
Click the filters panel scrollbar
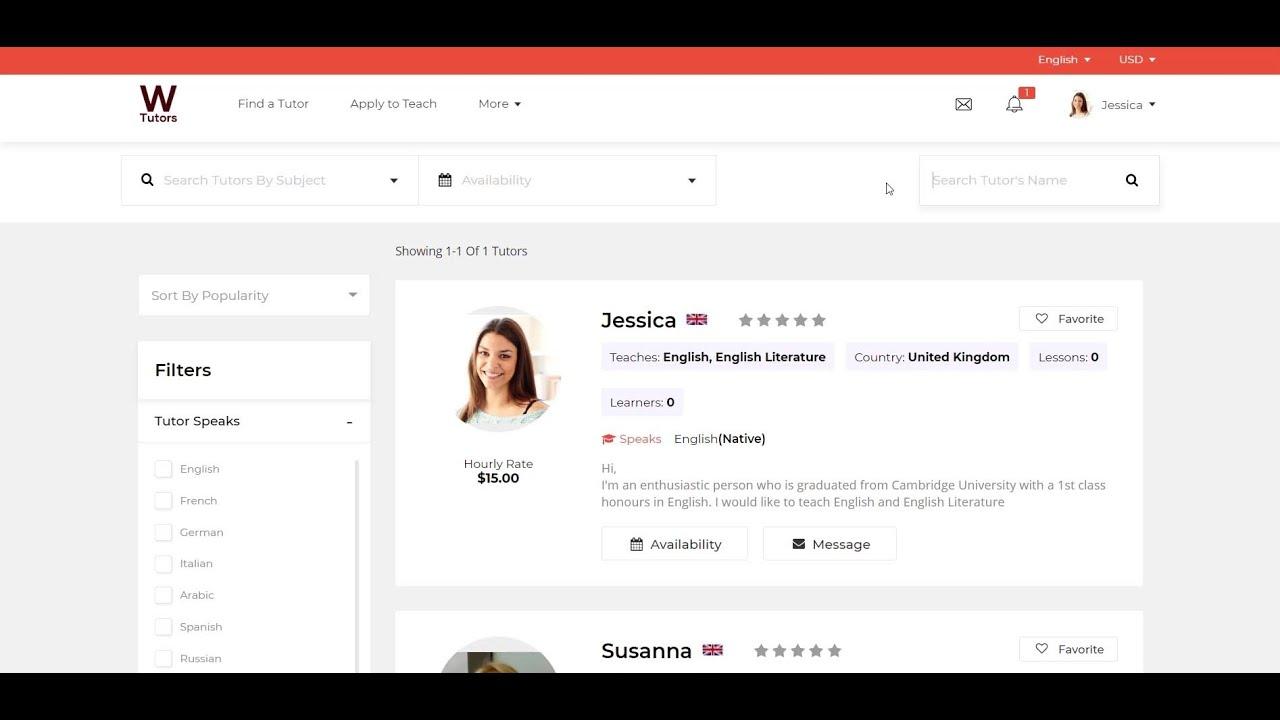point(357,566)
